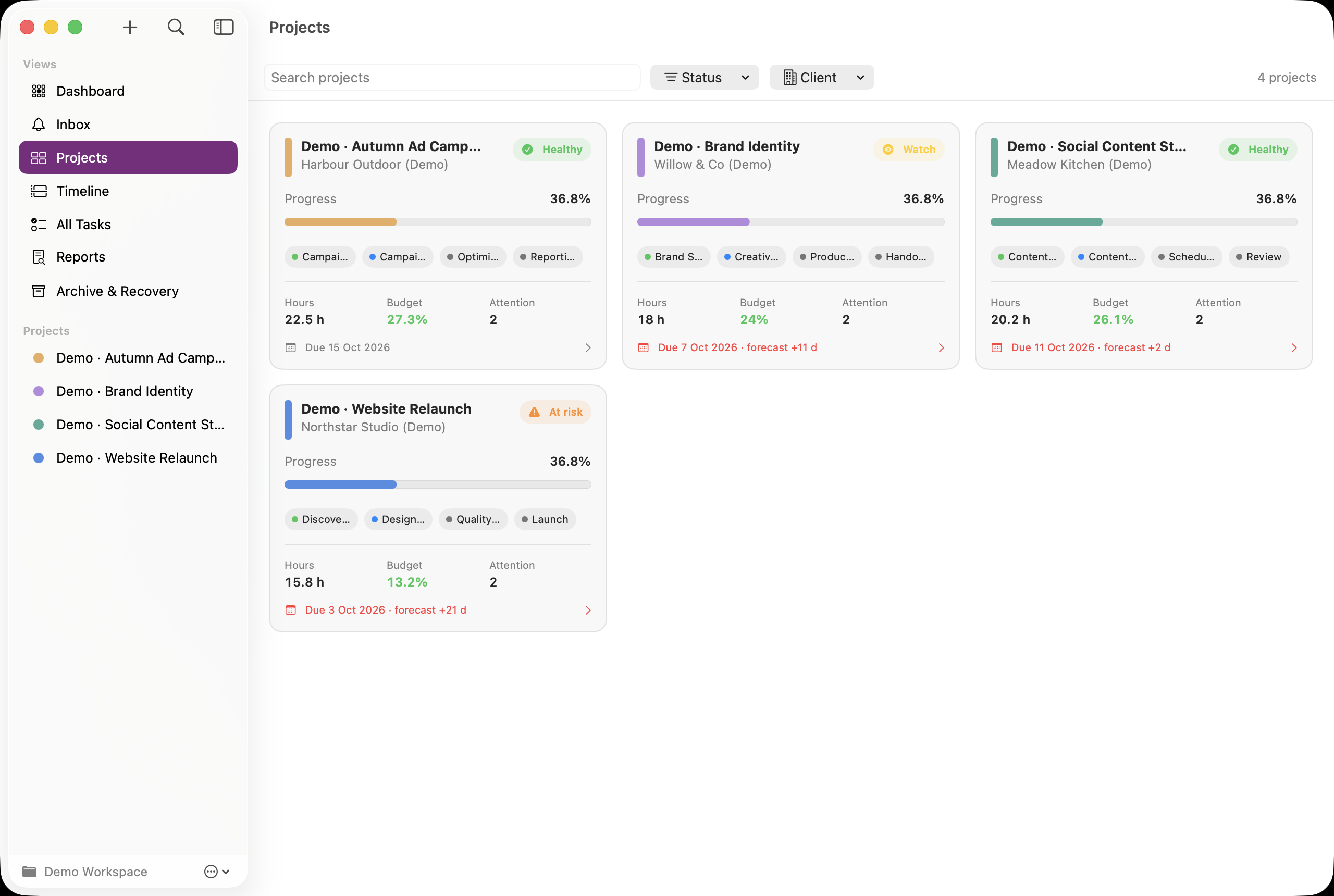Select Demo · Brand Identity in sidebar projects

[x=128, y=391]
